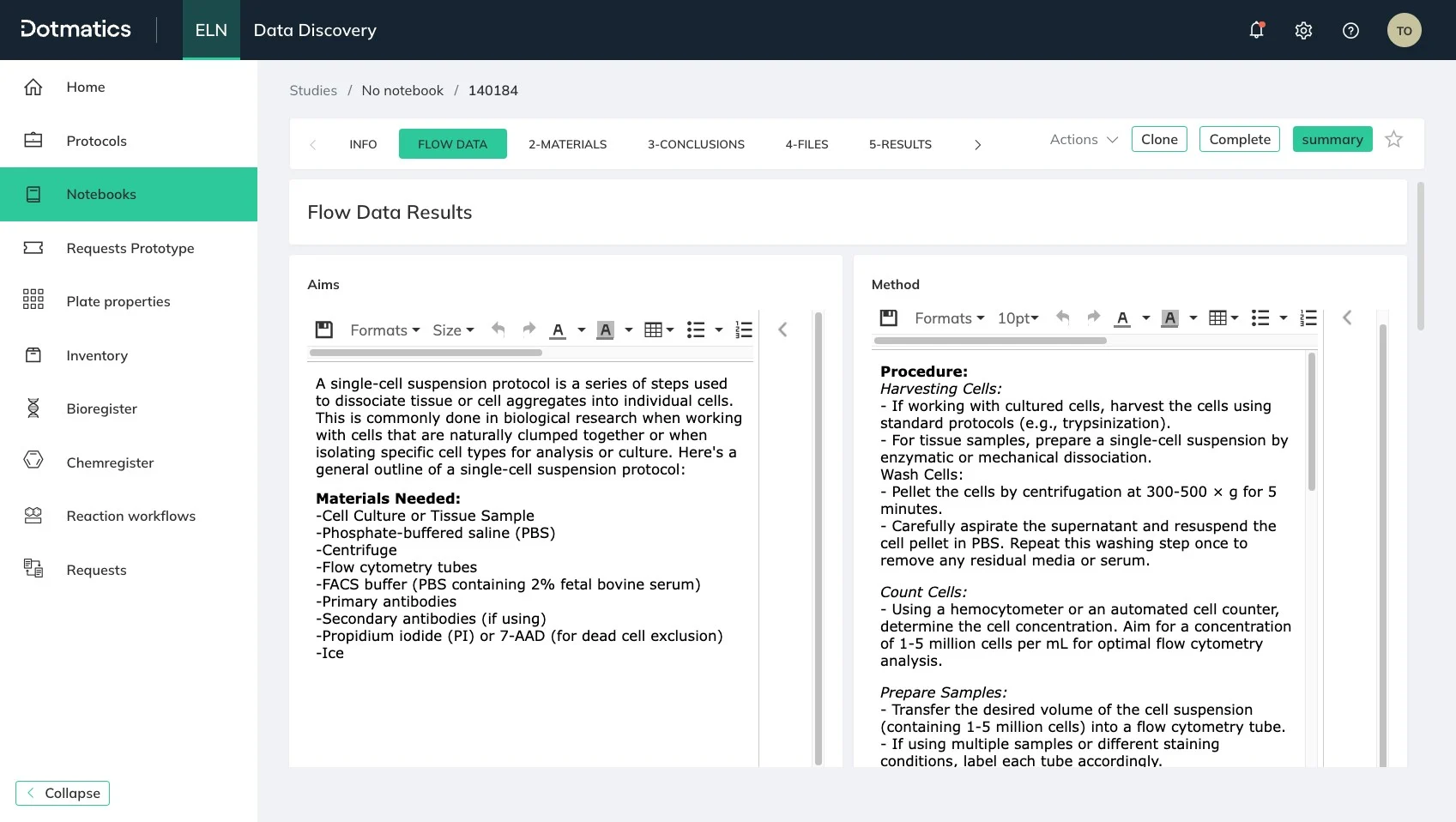Open the Formats dropdown in Aims editor
The image size is (1456, 822).
point(384,329)
